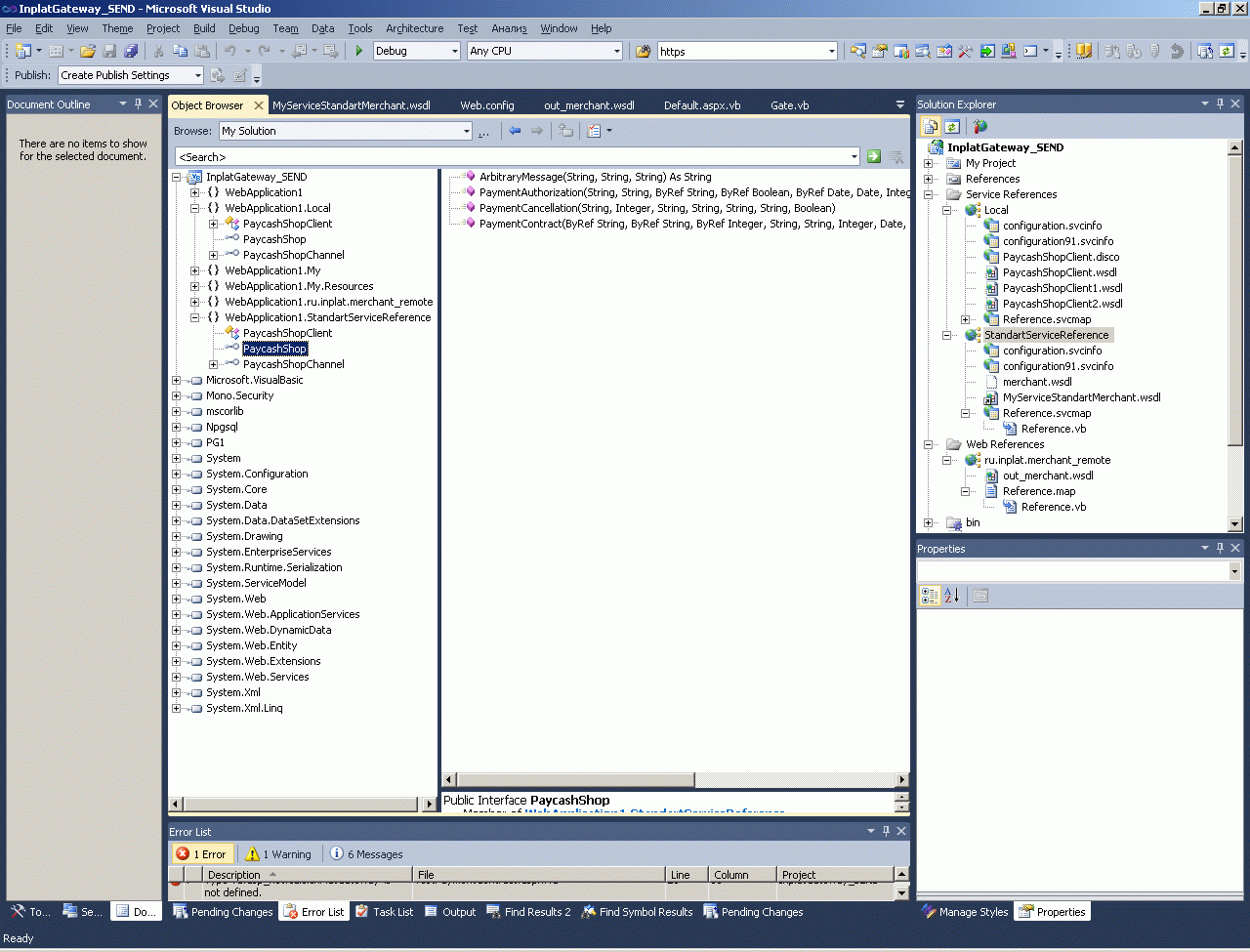Run the Object Browser search green arrow
The width and height of the screenshot is (1250, 952).
click(x=874, y=156)
